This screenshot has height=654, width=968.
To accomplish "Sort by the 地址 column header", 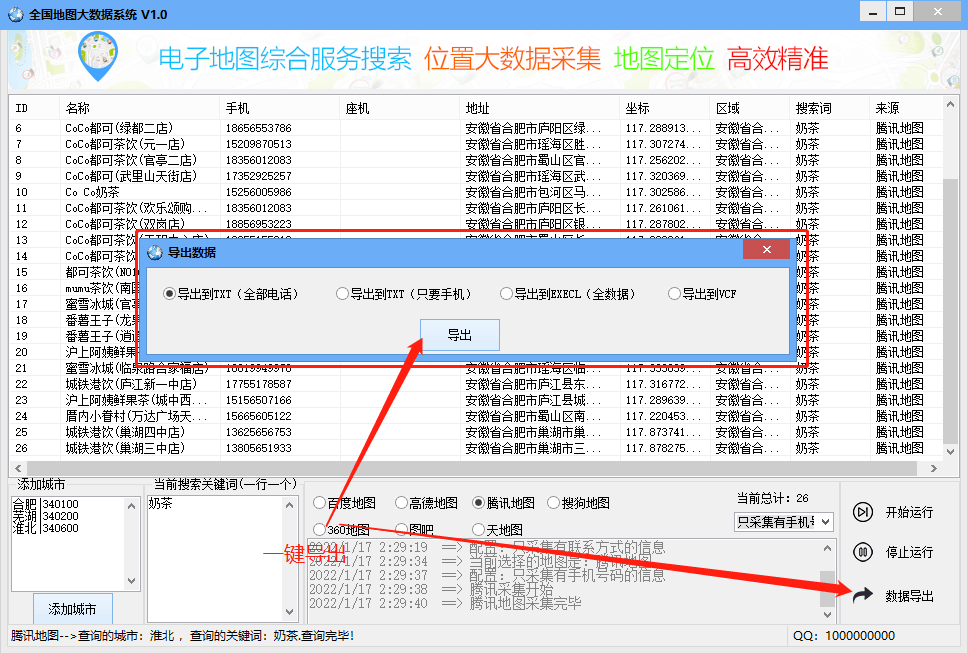I will pyautogui.click(x=540, y=108).
